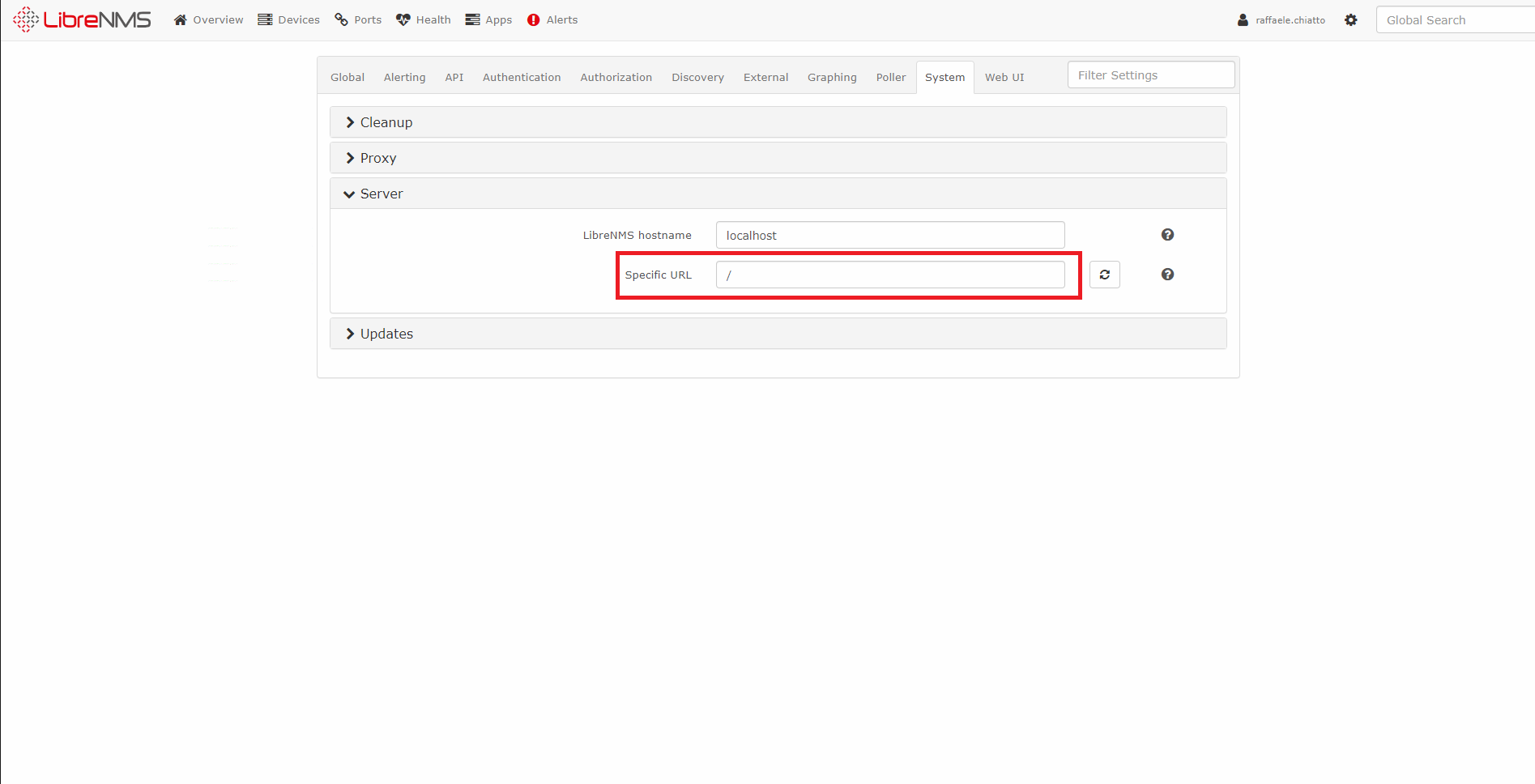Viewport: 1535px width, 784px height.
Task: Open the raffaele.chiatto user menu
Action: point(1281,19)
